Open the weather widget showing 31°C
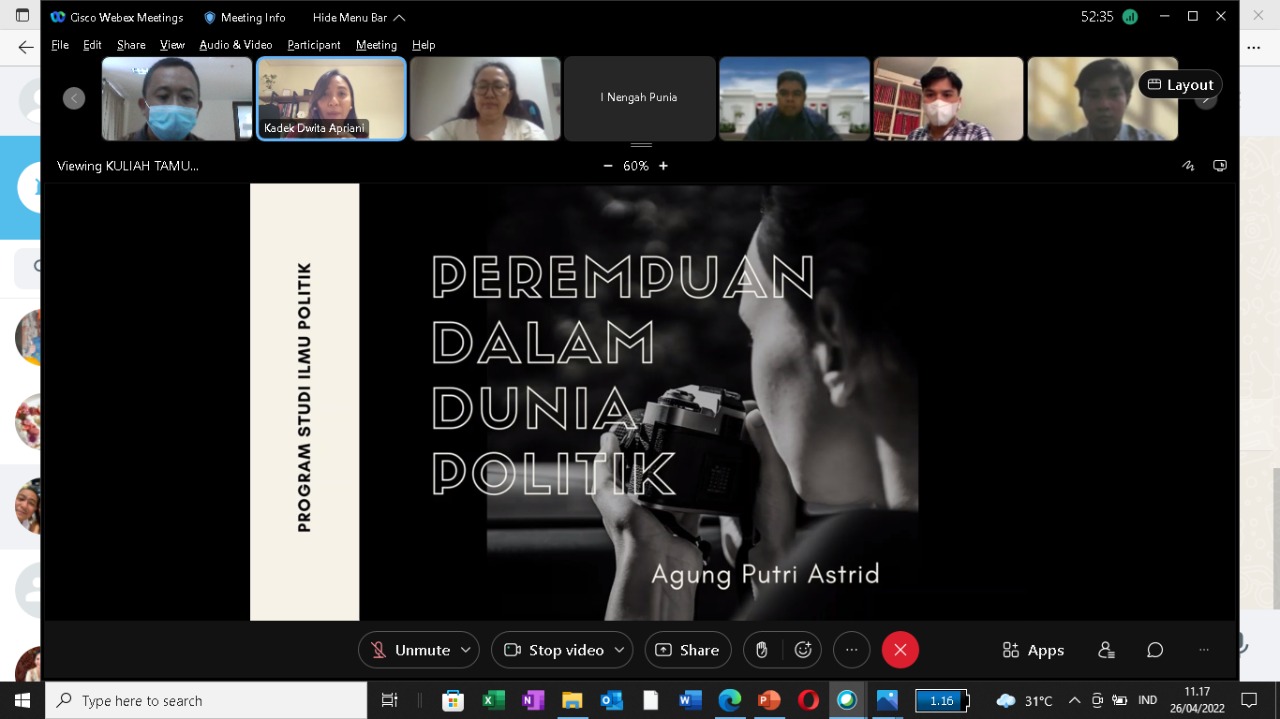1280x719 pixels. point(1025,701)
